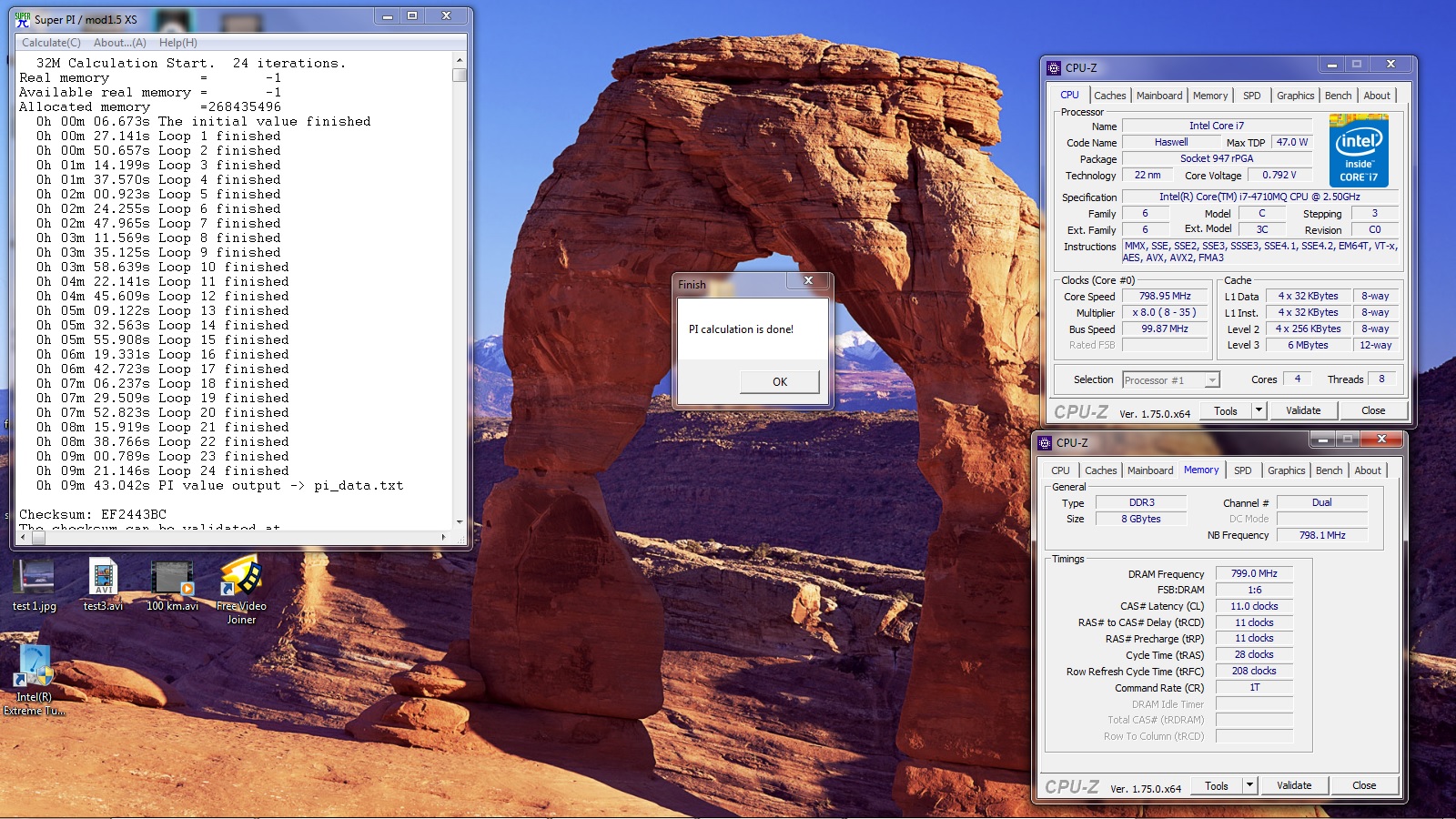The width and height of the screenshot is (1456, 819).
Task: Click the Core Speed value 798.95 MHz
Action: pos(1164,296)
